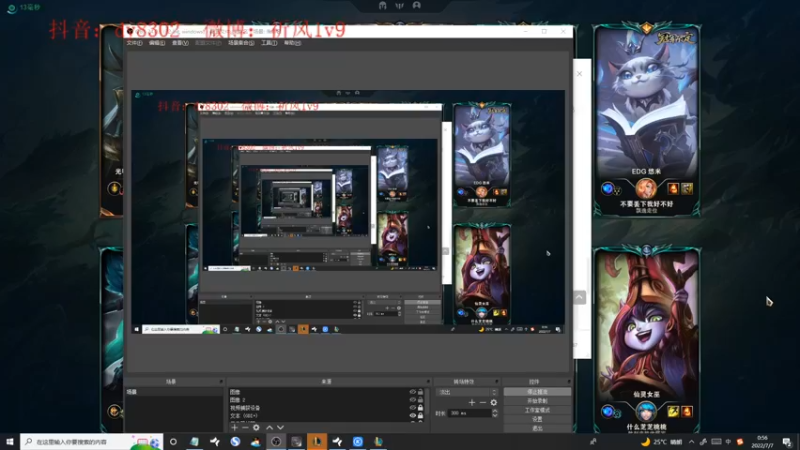Add a scene transition with plus icon
This screenshot has width=800, height=450.
pyautogui.click(x=471, y=403)
